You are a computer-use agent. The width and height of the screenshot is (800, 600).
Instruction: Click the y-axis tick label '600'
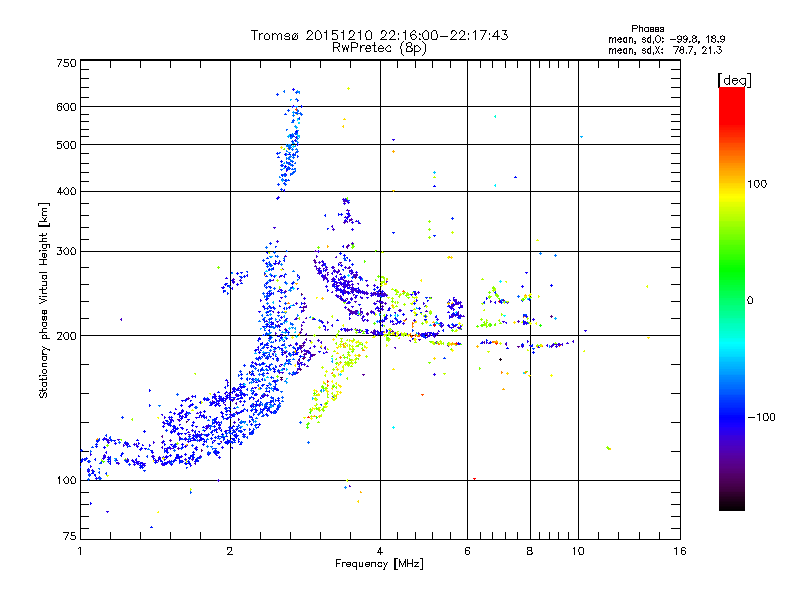click(67, 107)
